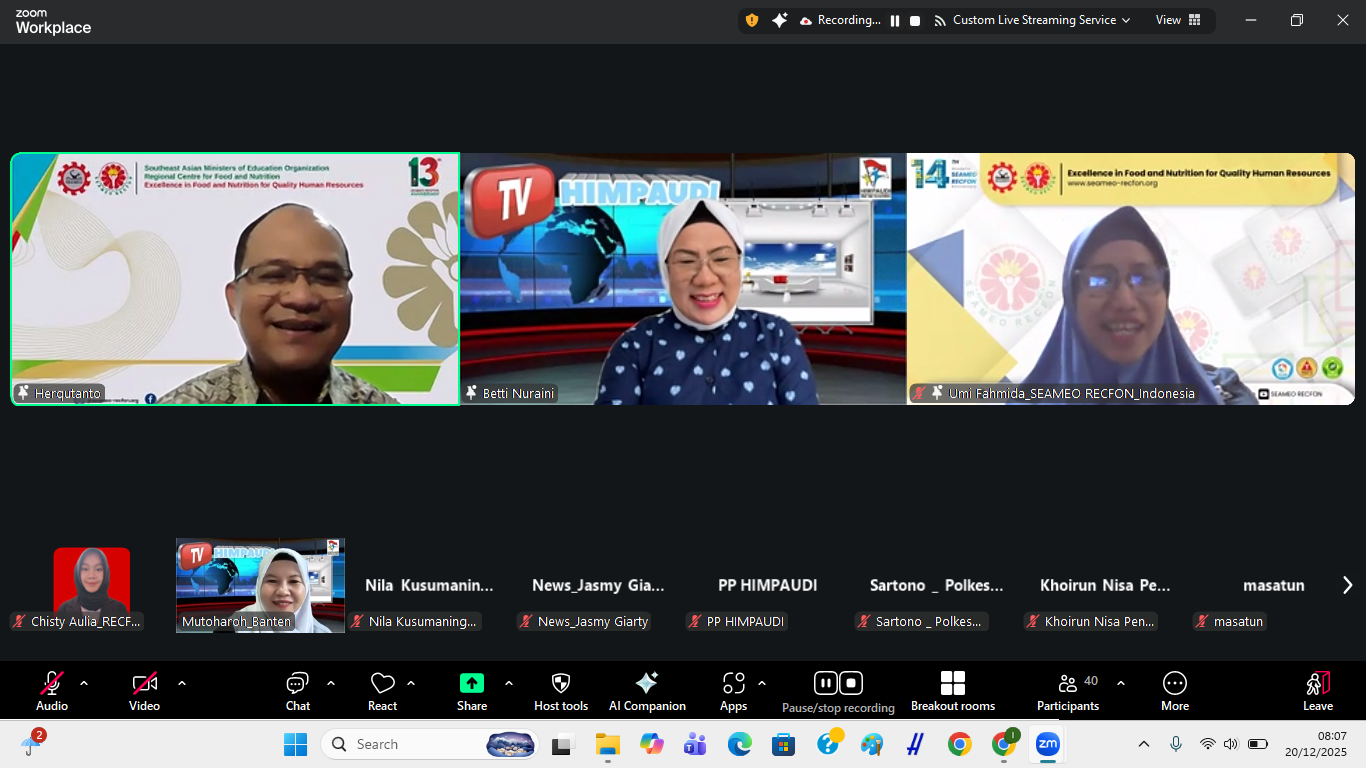Expand video options arrow beside Video

182,684
